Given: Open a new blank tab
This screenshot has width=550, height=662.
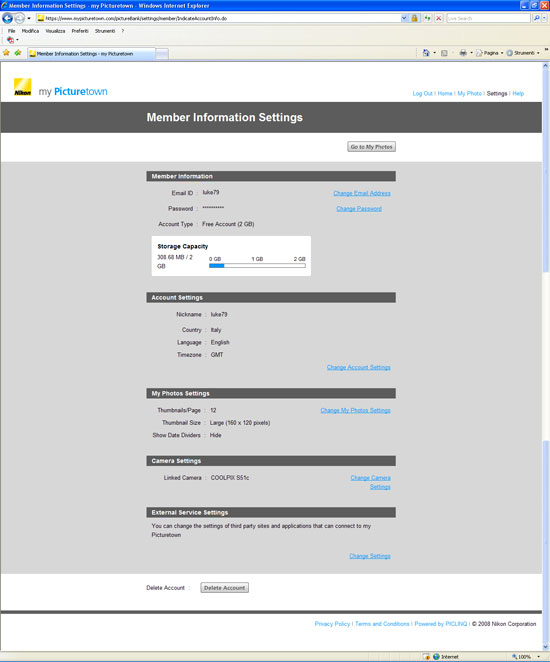Looking at the screenshot, I should (162, 54).
